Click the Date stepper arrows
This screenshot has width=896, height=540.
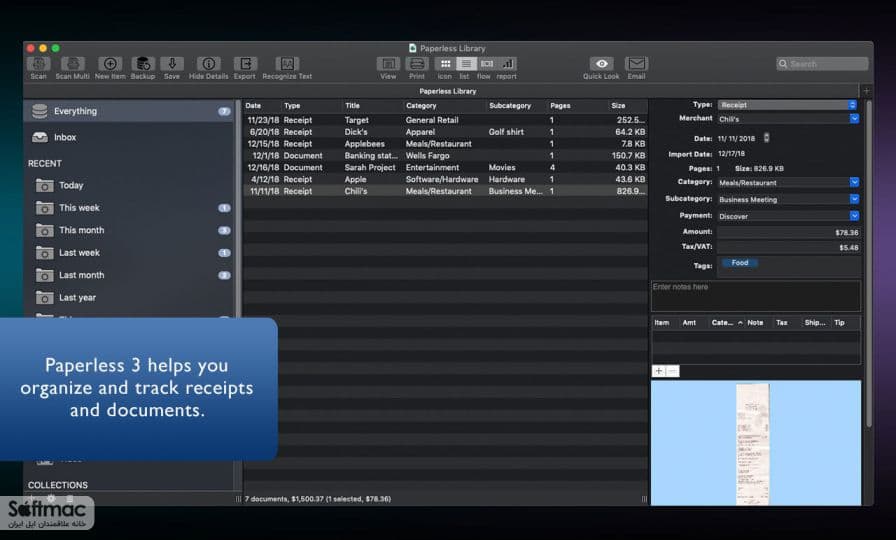[x=766, y=138]
